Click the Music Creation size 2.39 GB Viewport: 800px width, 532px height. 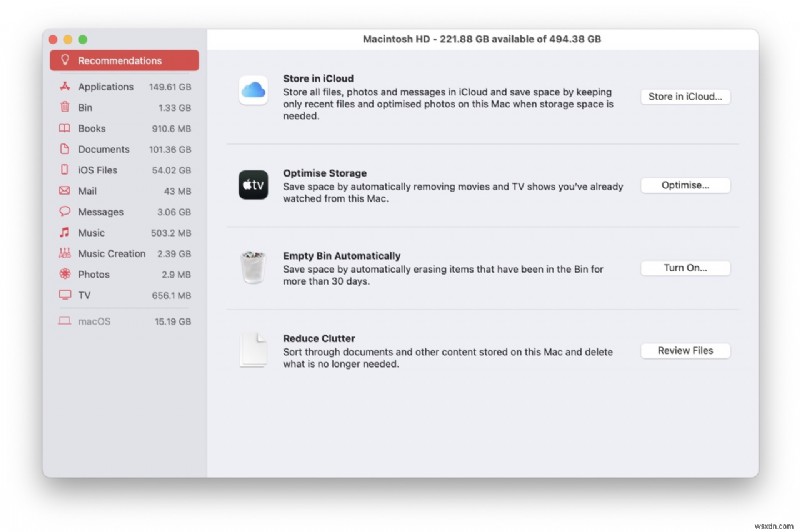tap(174, 254)
